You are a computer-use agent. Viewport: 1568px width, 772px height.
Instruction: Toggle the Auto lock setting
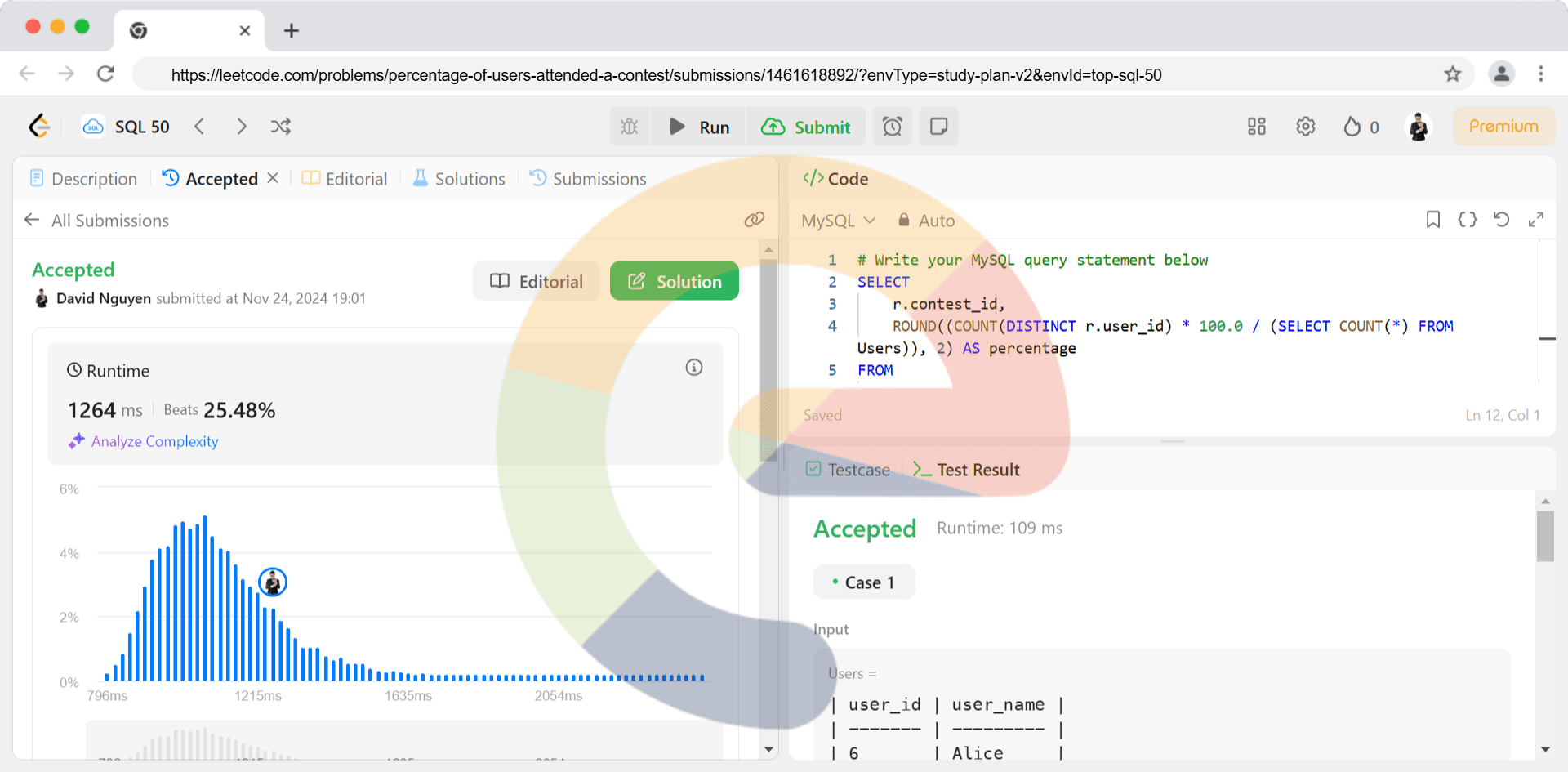point(926,221)
